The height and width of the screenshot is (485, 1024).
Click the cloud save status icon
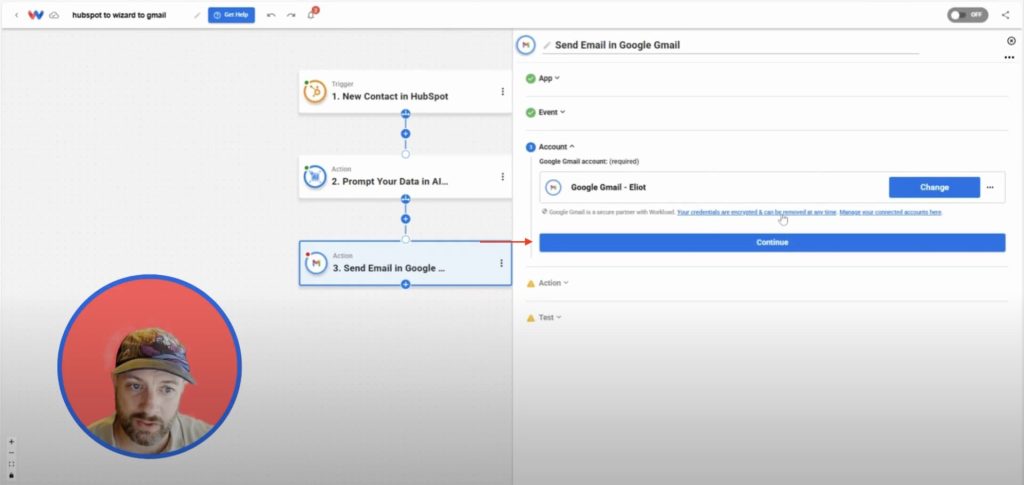point(54,15)
